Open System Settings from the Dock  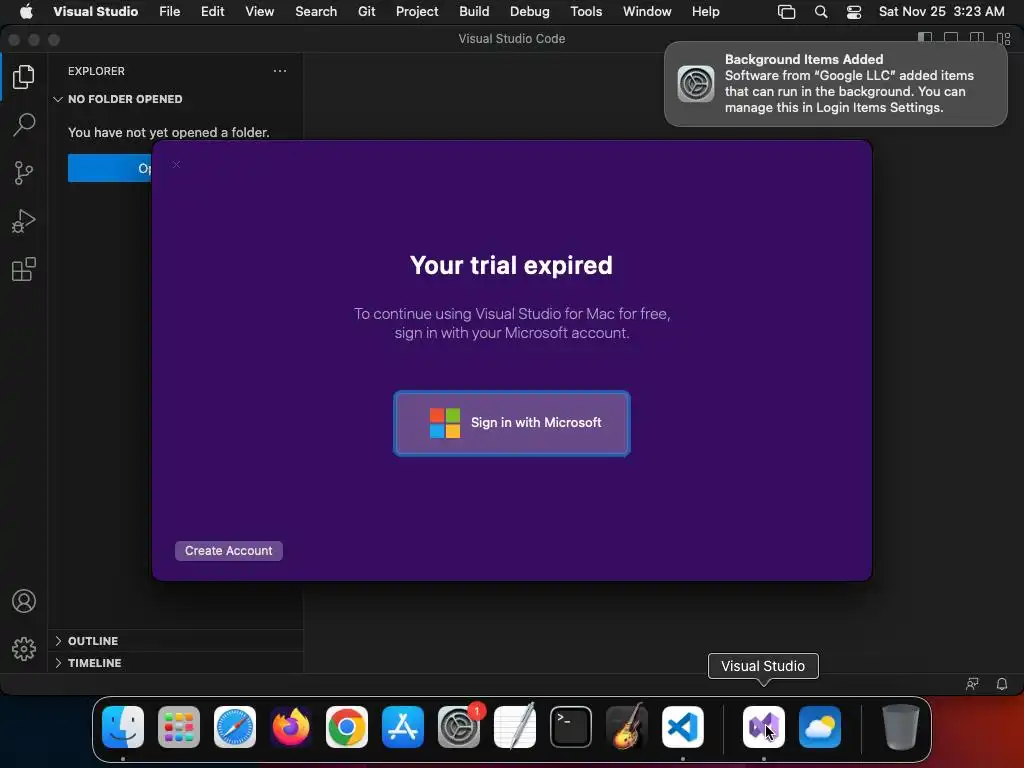459,727
